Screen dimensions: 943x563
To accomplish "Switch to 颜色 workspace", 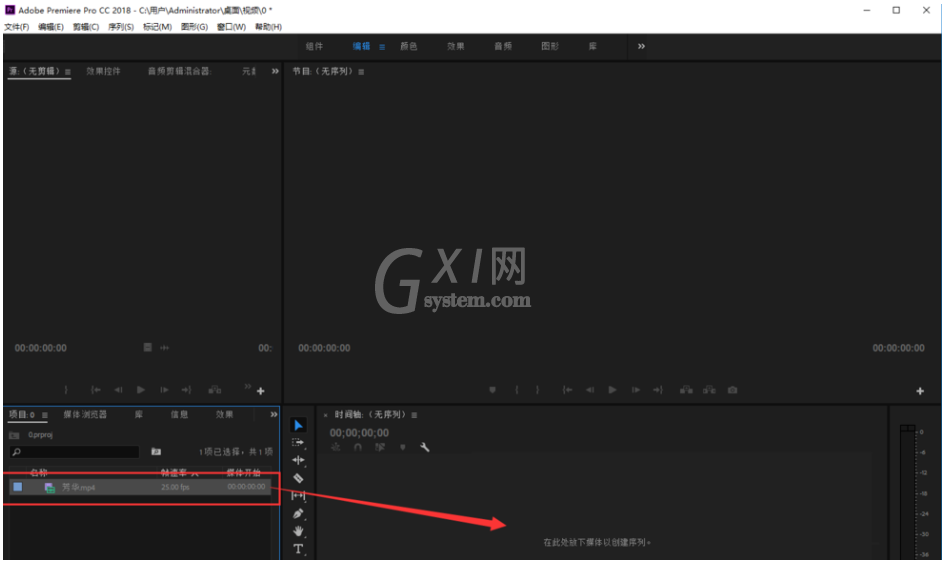I will tap(408, 46).
